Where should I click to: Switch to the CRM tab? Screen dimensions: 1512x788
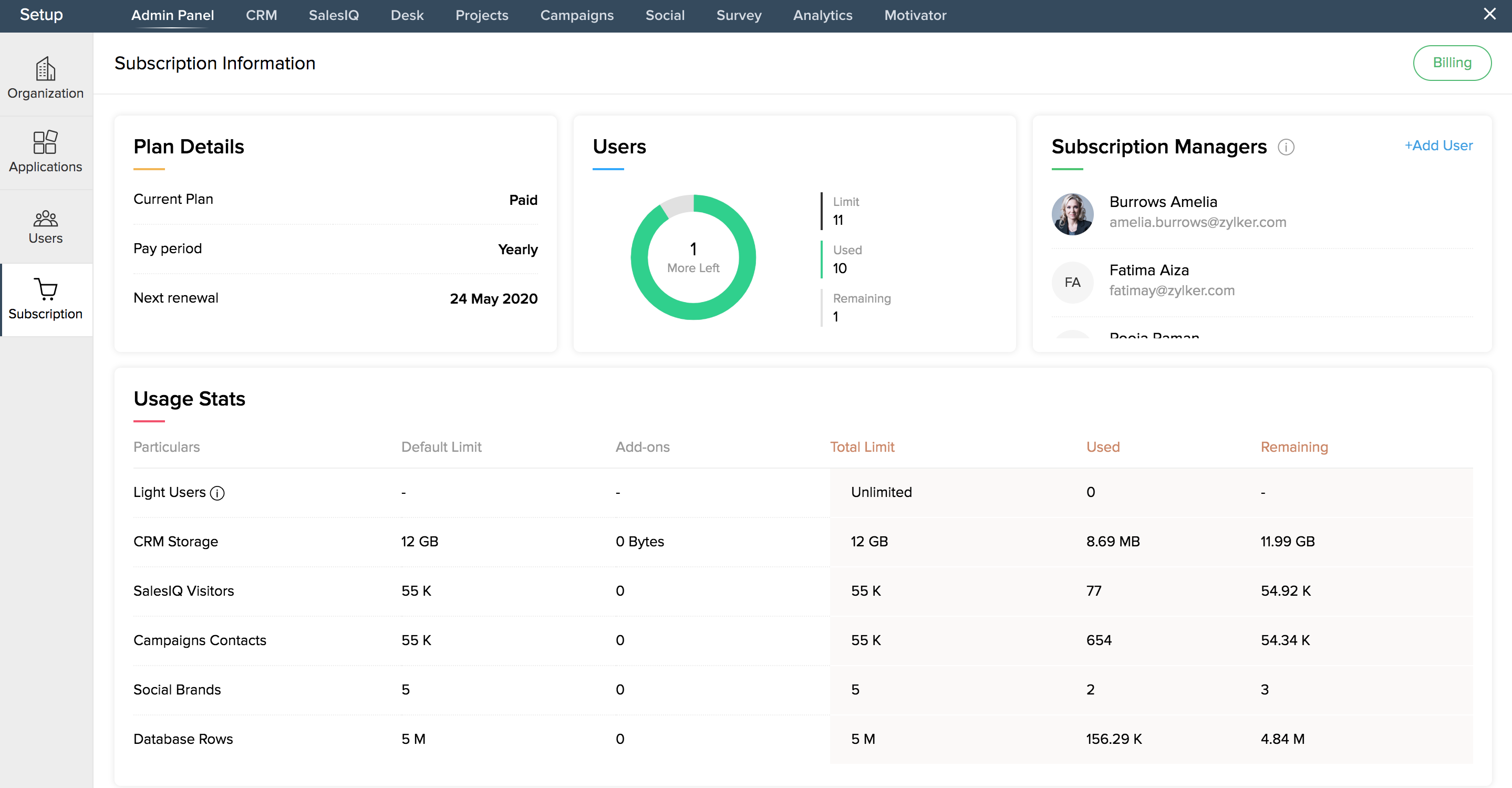[x=261, y=15]
